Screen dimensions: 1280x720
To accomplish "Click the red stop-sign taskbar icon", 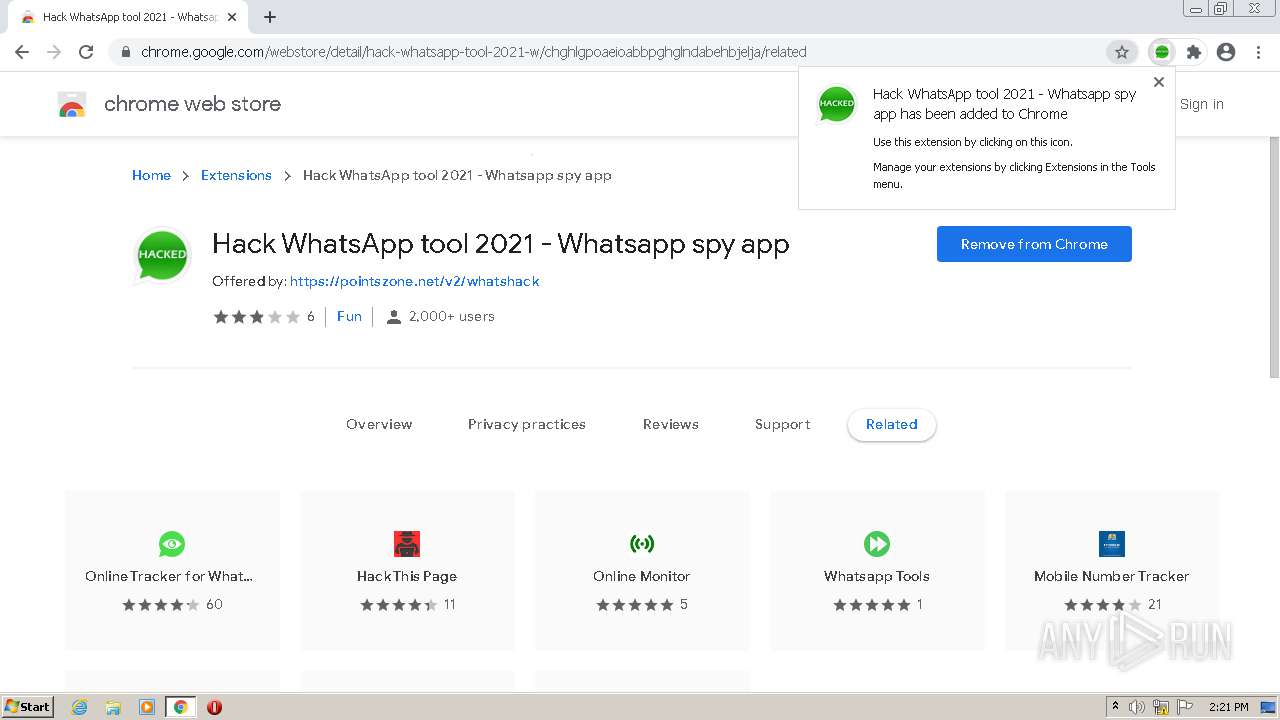I will (x=214, y=707).
